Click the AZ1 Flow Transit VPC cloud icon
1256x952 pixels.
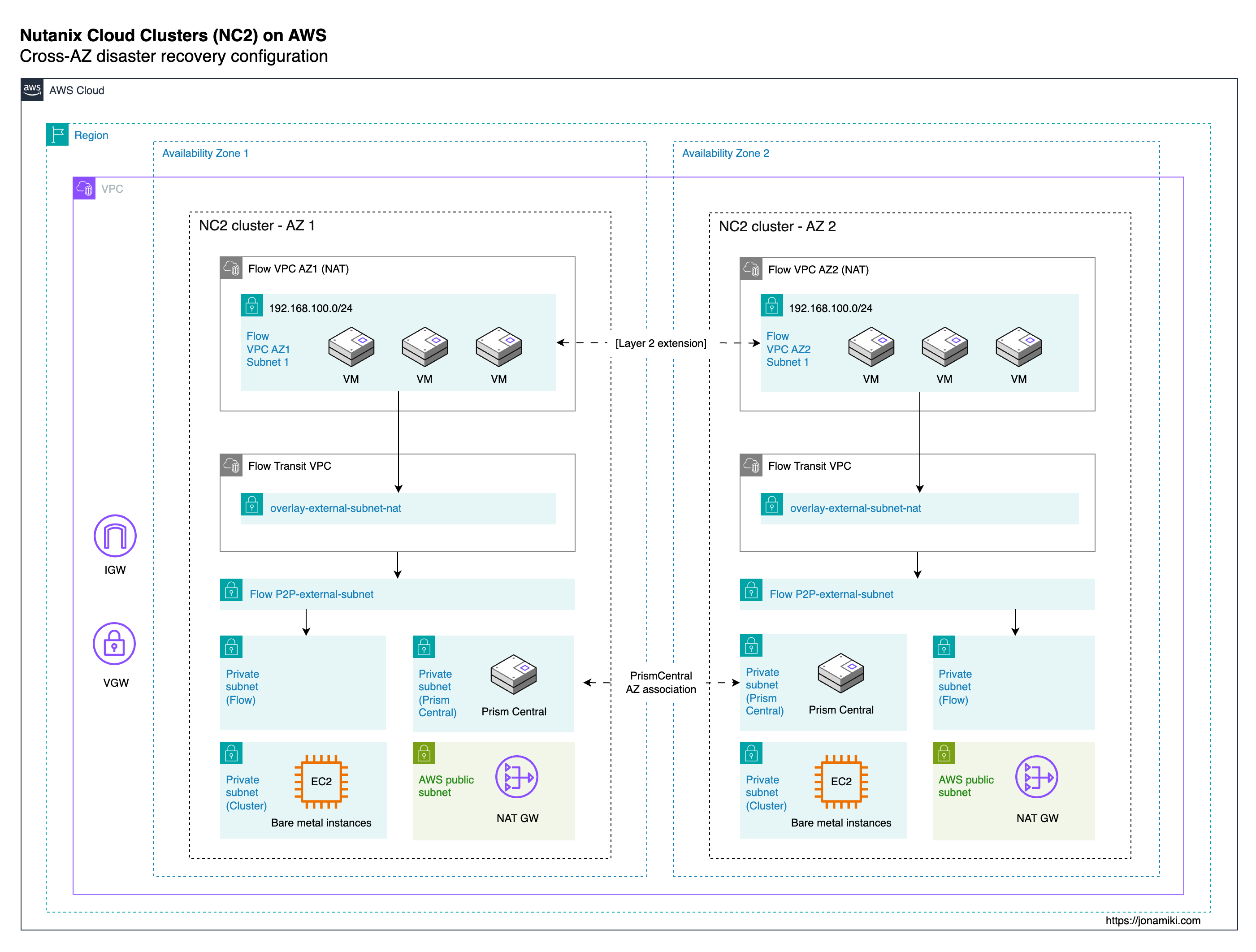(231, 466)
